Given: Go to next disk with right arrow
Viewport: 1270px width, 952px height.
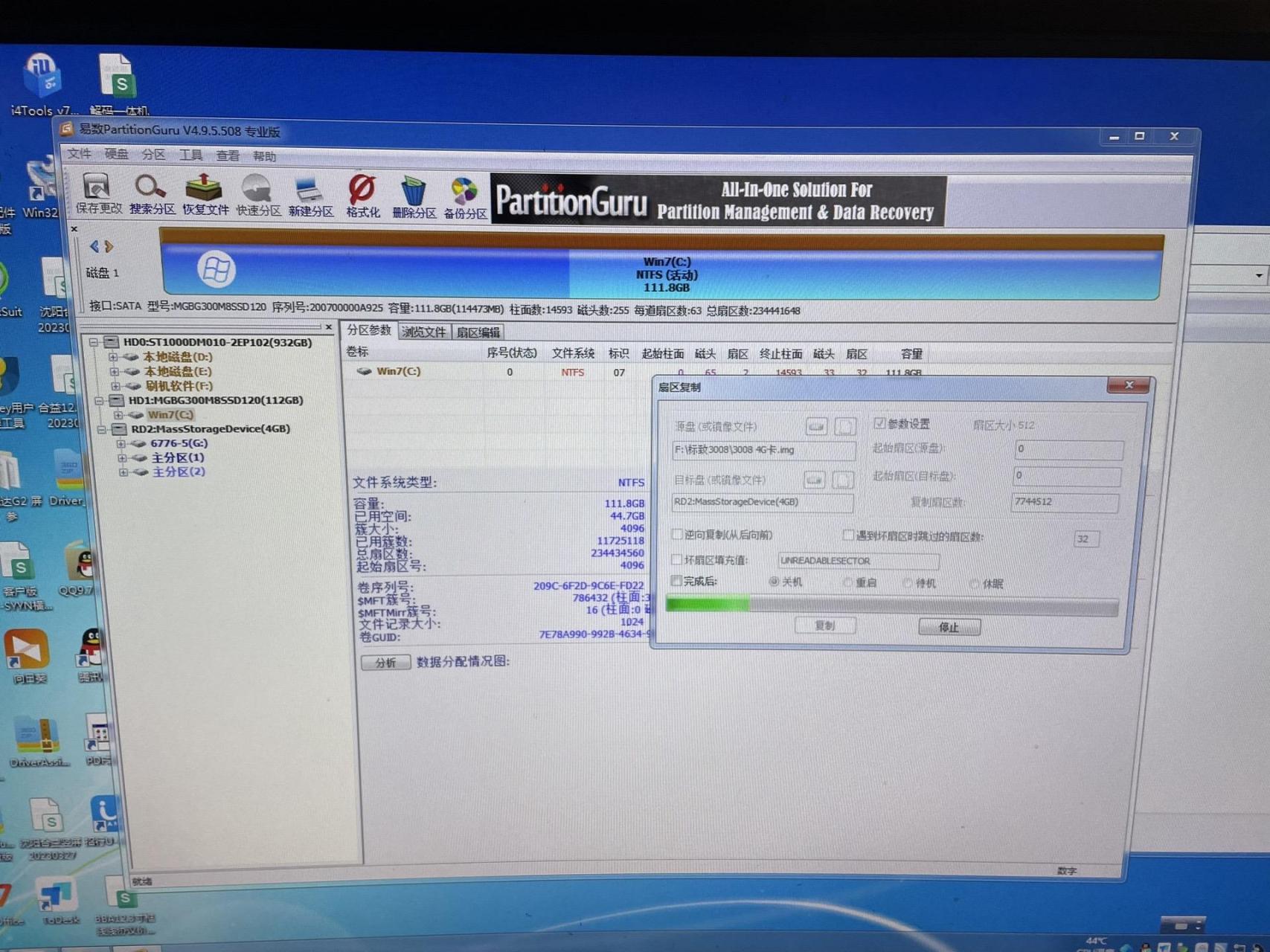Looking at the screenshot, I should [109, 246].
